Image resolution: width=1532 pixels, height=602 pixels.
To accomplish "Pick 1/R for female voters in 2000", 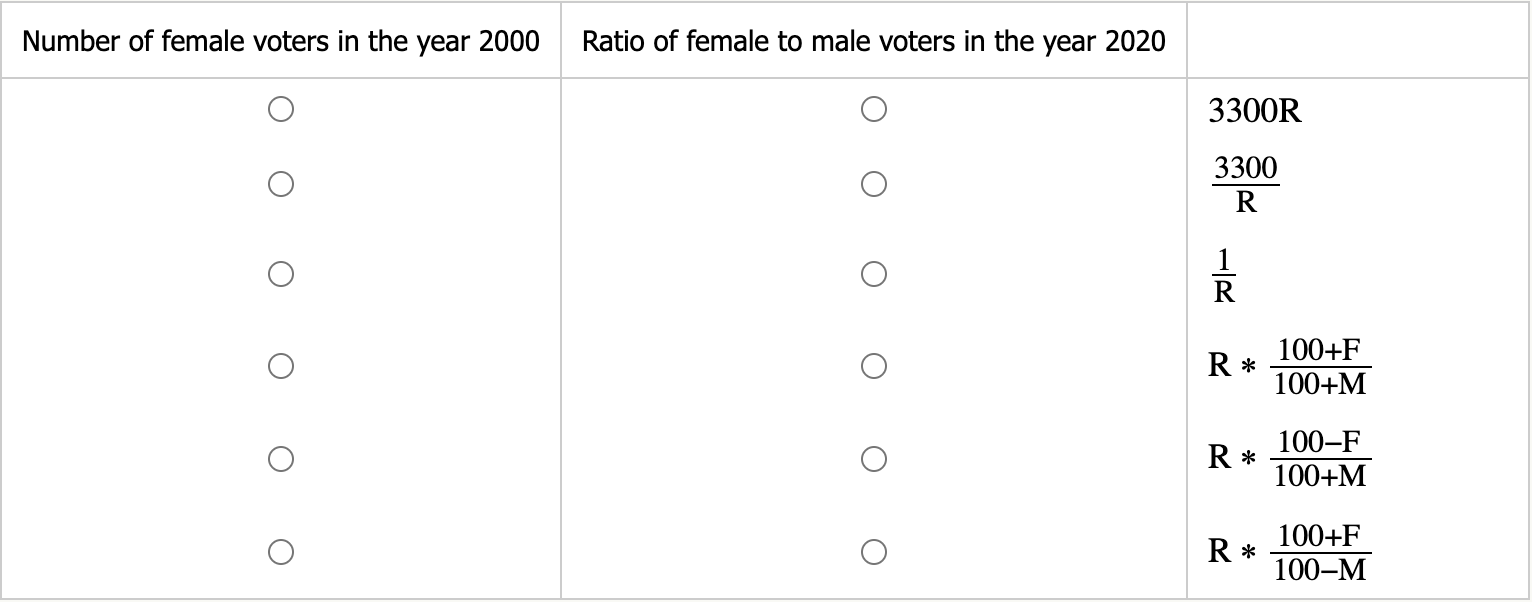I will [280, 273].
